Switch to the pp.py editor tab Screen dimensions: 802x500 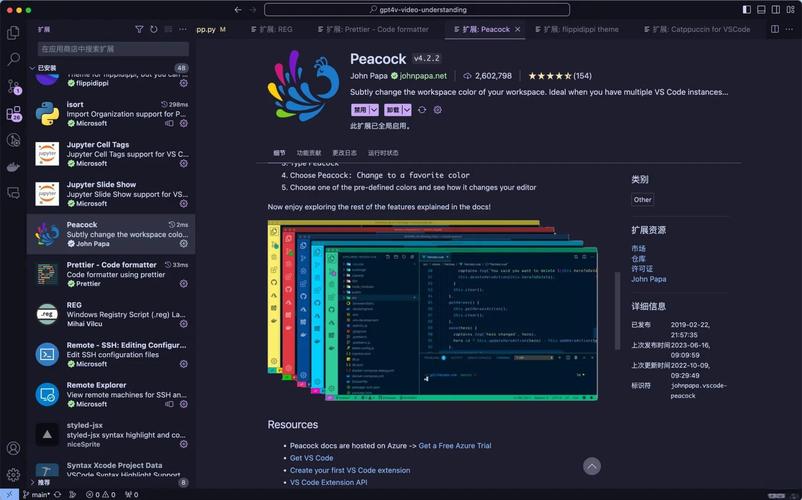click(211, 30)
